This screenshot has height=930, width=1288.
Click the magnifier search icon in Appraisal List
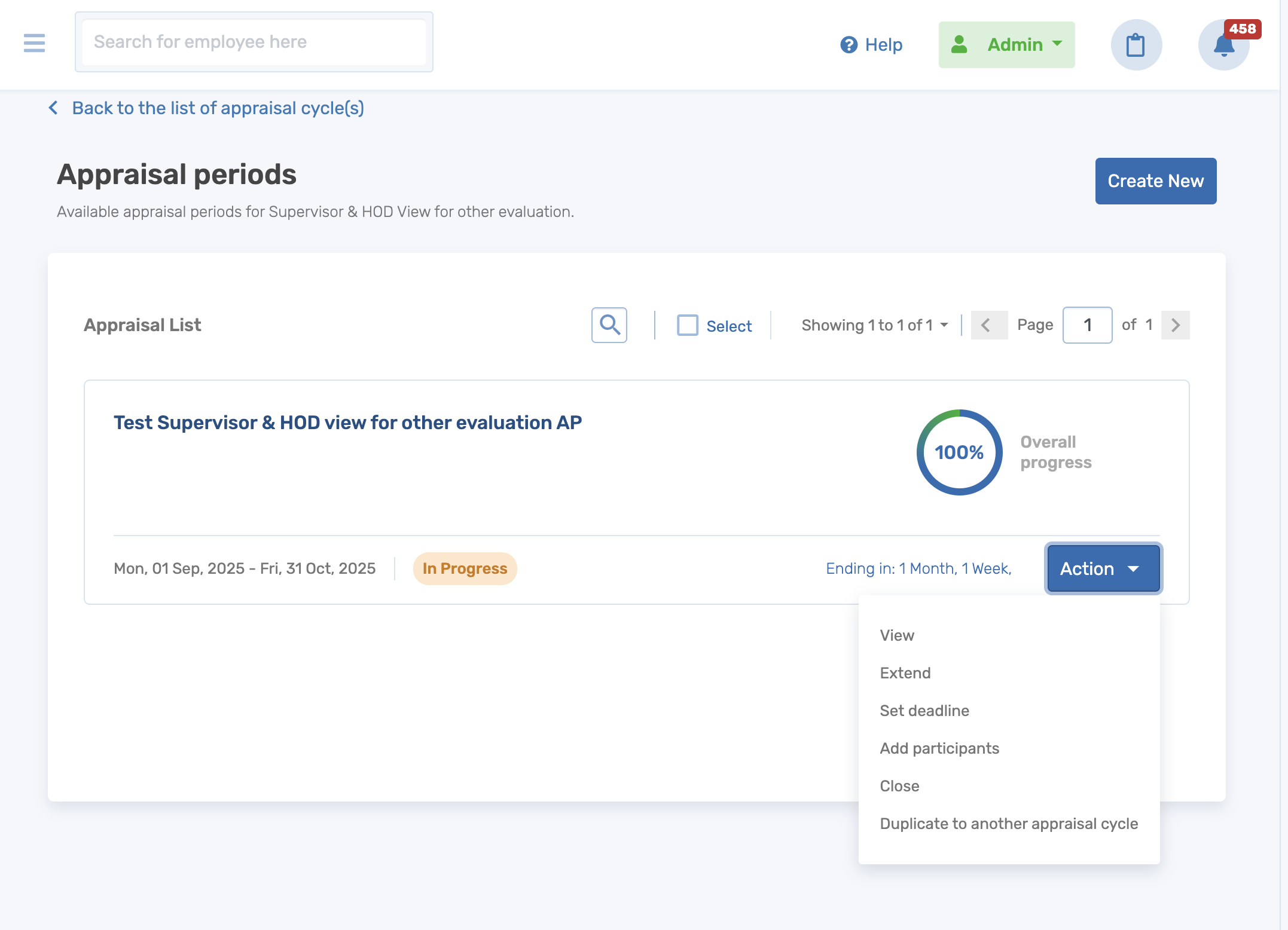(x=609, y=325)
